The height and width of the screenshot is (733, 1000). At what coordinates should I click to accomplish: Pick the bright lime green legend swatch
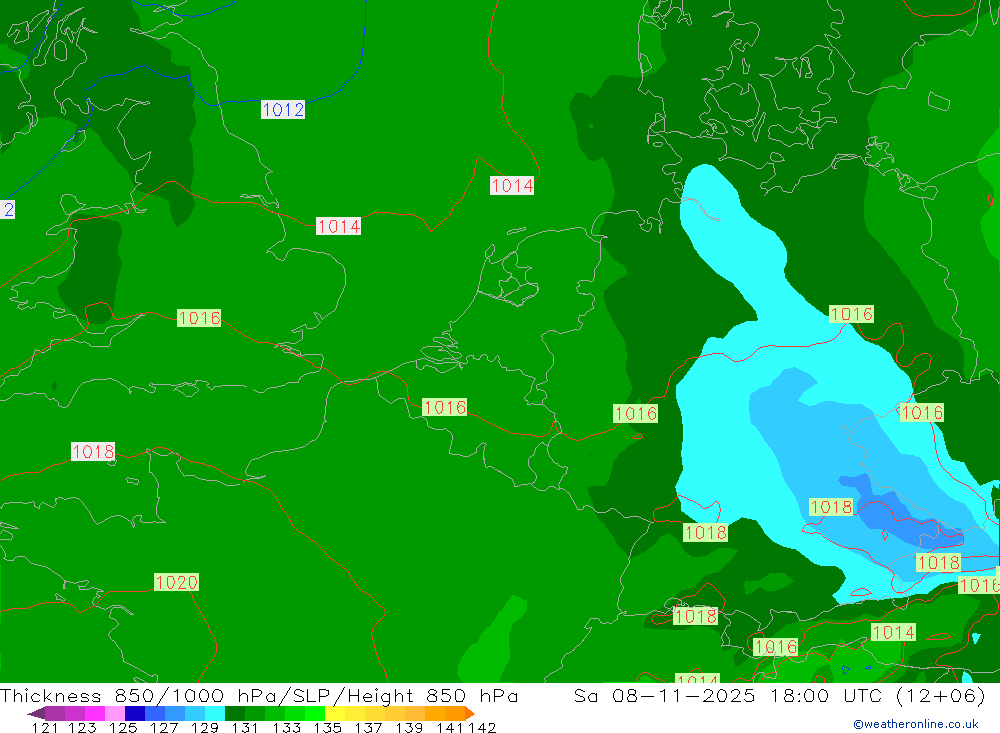tap(315, 713)
